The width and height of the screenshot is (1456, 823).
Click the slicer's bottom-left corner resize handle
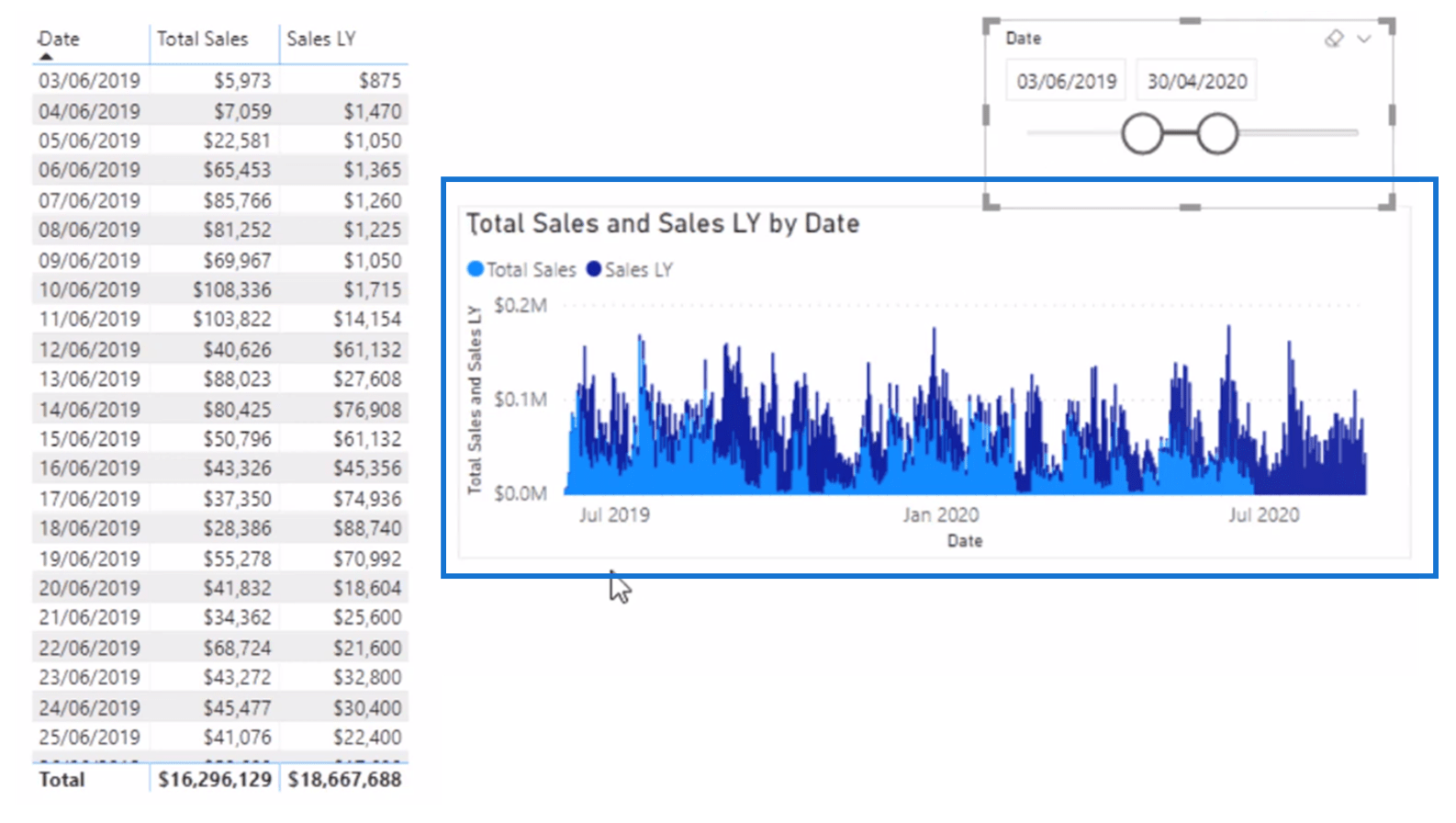click(x=991, y=203)
